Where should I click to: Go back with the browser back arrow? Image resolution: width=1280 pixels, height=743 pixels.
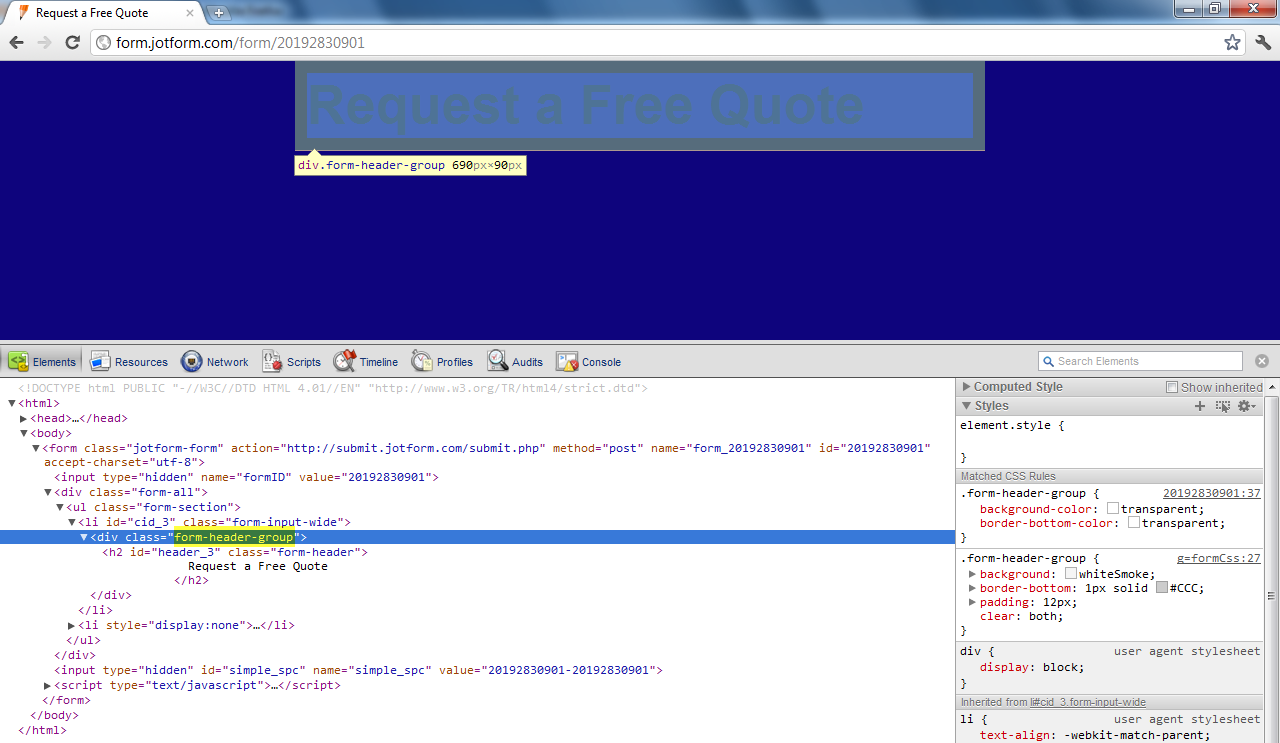[16, 42]
